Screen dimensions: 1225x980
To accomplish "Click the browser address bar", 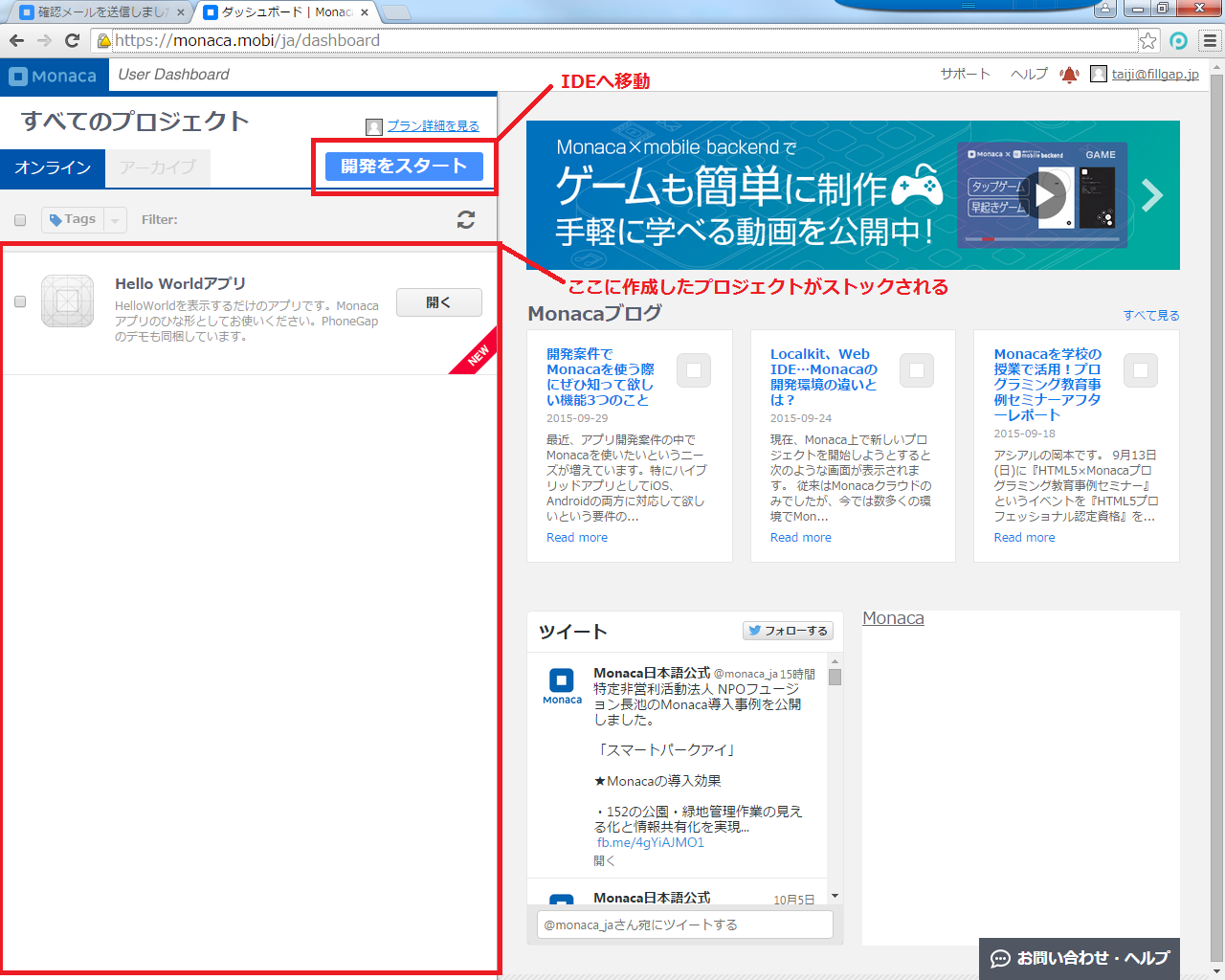I will pos(622,40).
